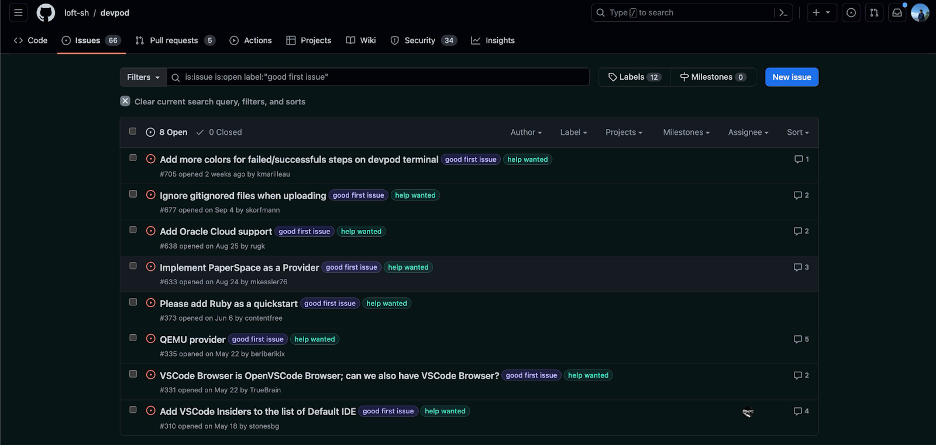Switch to the Insights tab

pos(492,41)
